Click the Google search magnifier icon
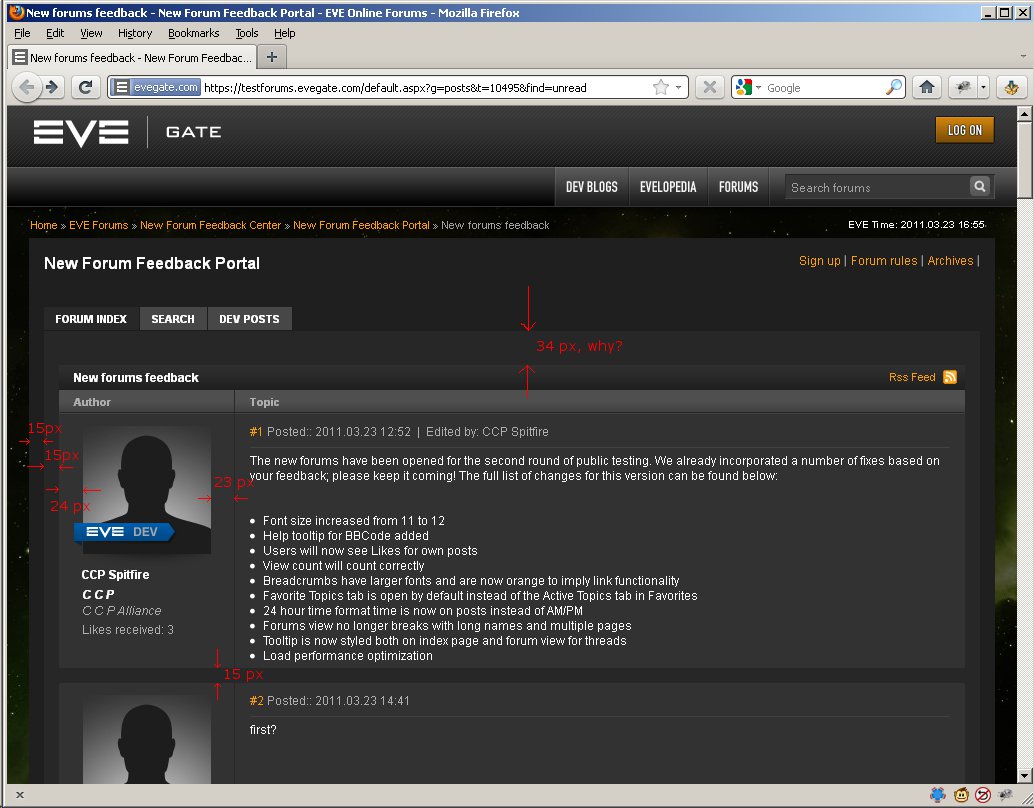The image size is (1034, 808). [894, 87]
